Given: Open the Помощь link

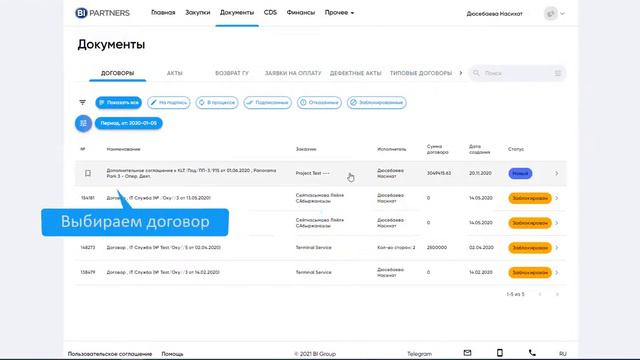Looking at the screenshot, I should coord(172,354).
